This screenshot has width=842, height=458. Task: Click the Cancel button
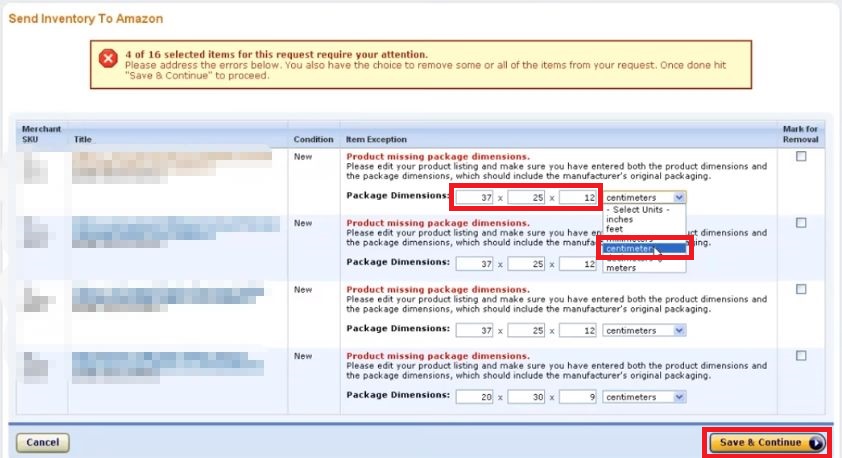click(x=42, y=442)
